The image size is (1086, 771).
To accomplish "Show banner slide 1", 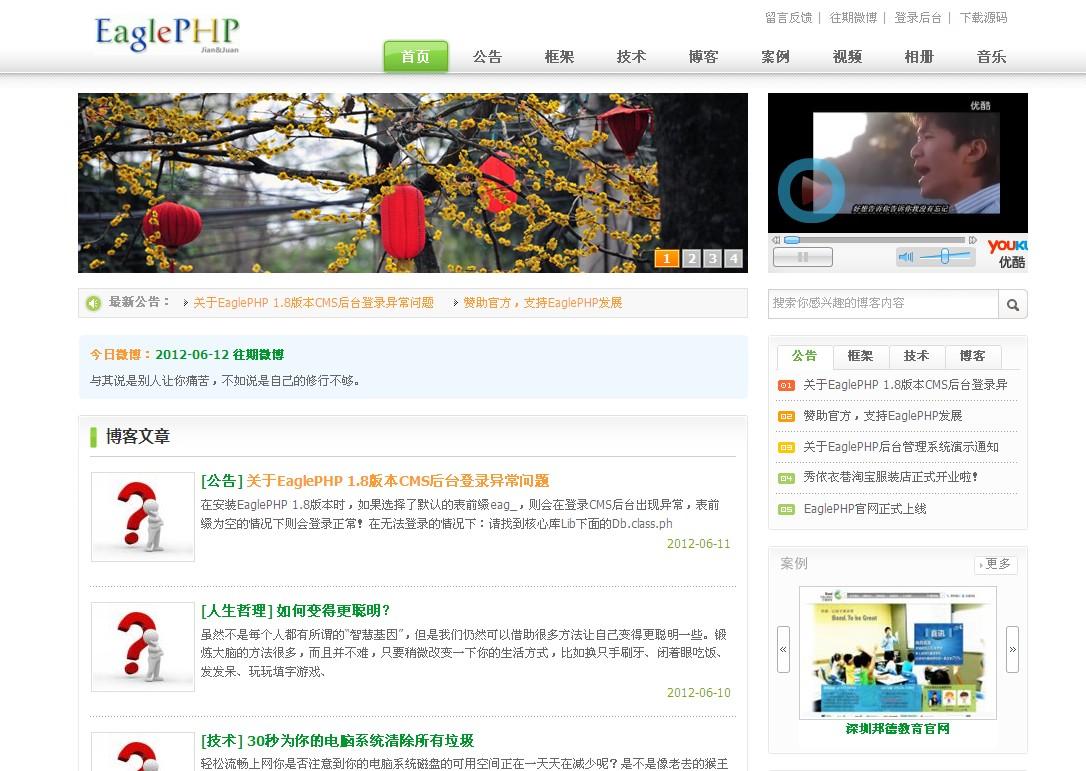I will 666,258.
